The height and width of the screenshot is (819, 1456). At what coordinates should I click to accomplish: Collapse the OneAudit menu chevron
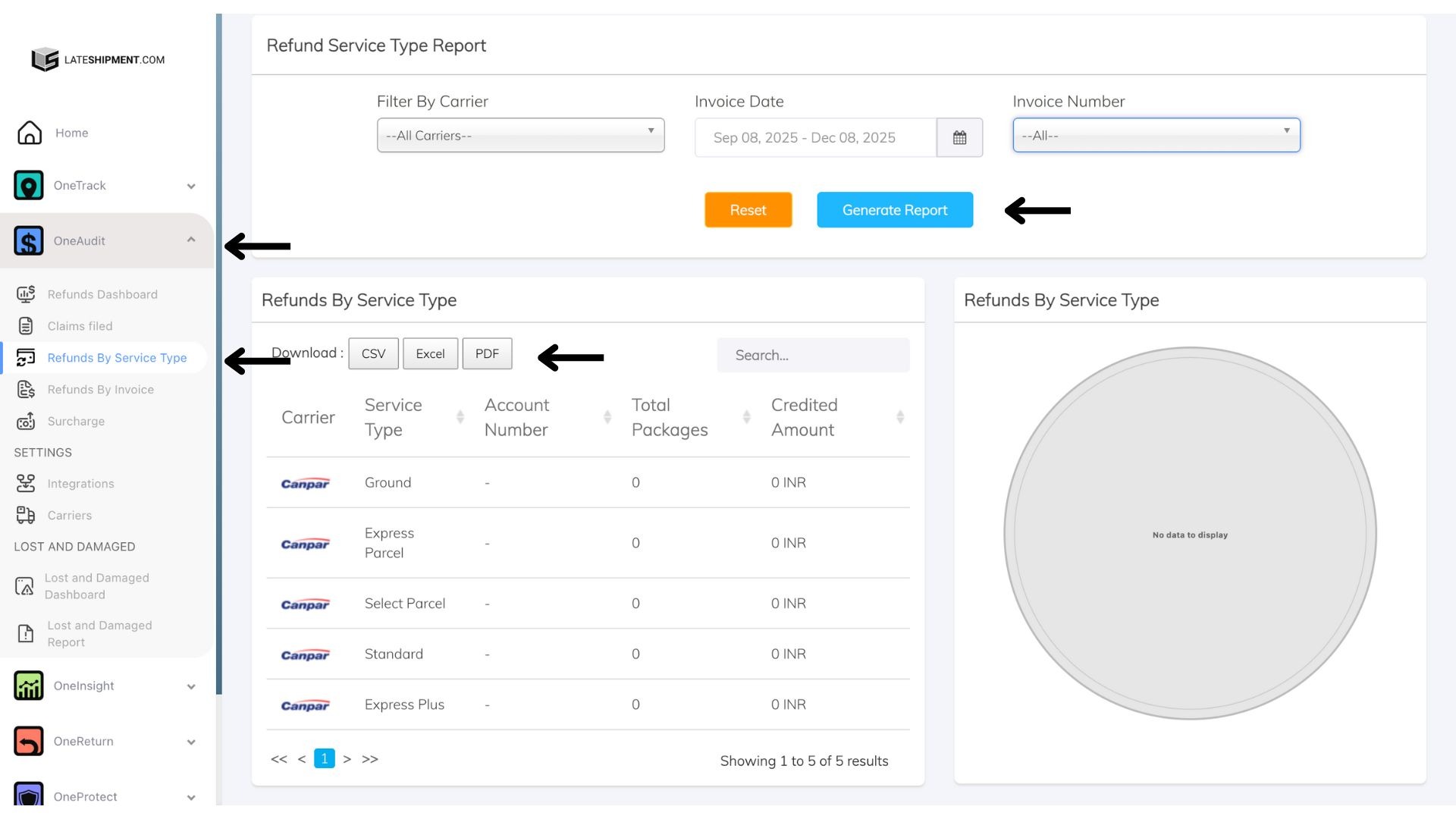point(191,240)
